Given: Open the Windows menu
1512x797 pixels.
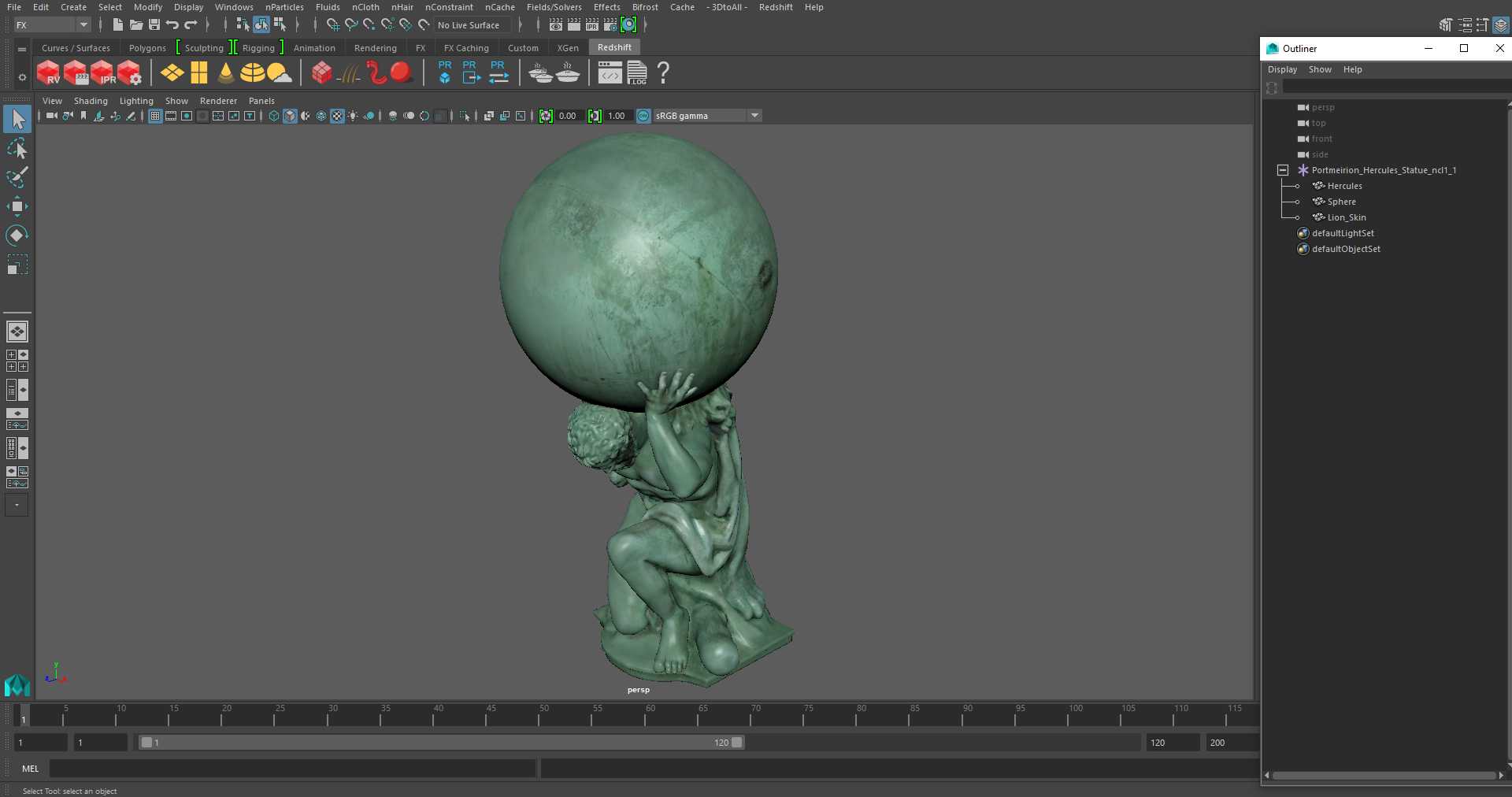Looking at the screenshot, I should tap(234, 7).
